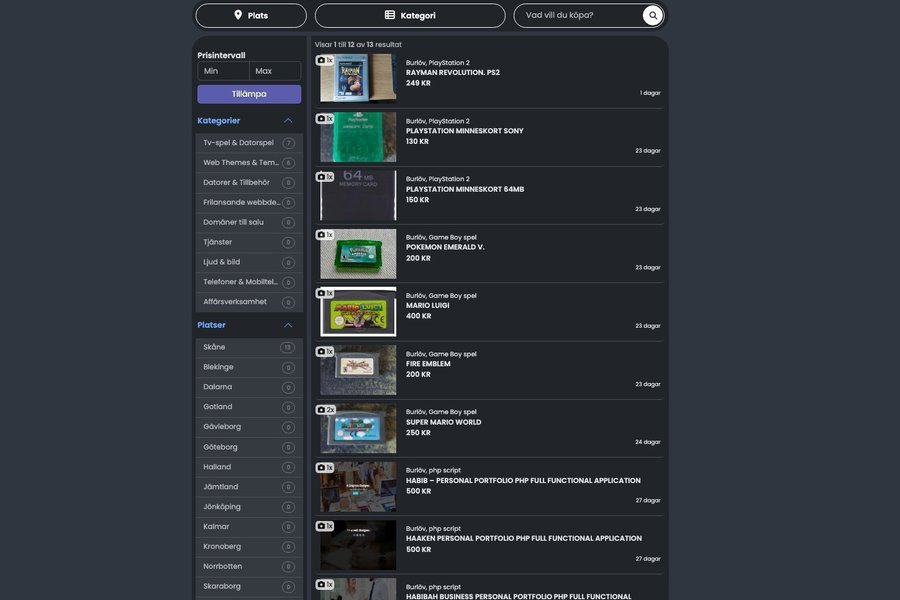Screen dimensions: 900x600
Task: Open the PlayStation Minneskort Sony thumbnail
Action: tap(358, 137)
